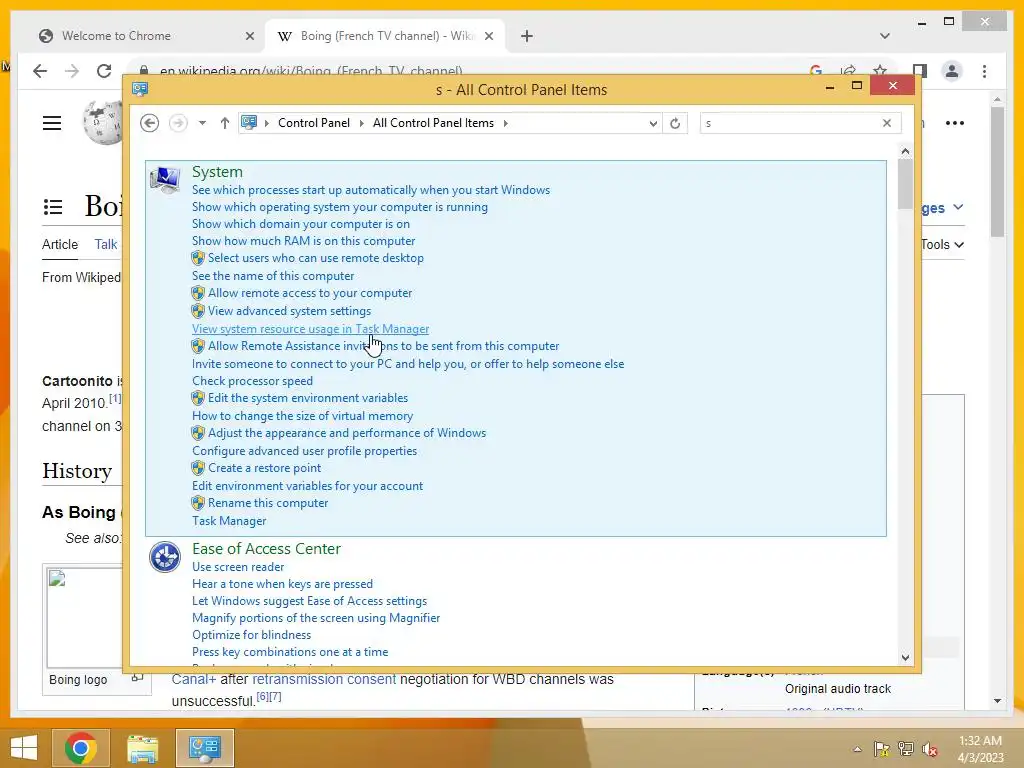
Task: Click Chrome back button
Action: click(x=40, y=71)
